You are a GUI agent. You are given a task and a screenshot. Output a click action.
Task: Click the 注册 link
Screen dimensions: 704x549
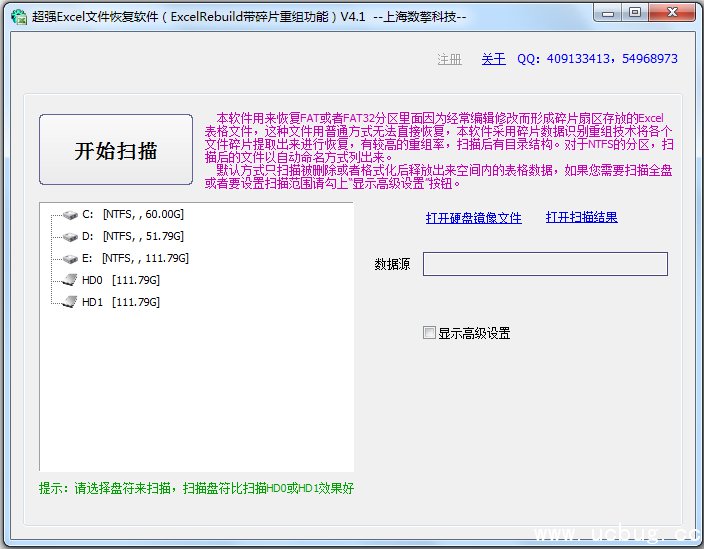pyautogui.click(x=449, y=59)
